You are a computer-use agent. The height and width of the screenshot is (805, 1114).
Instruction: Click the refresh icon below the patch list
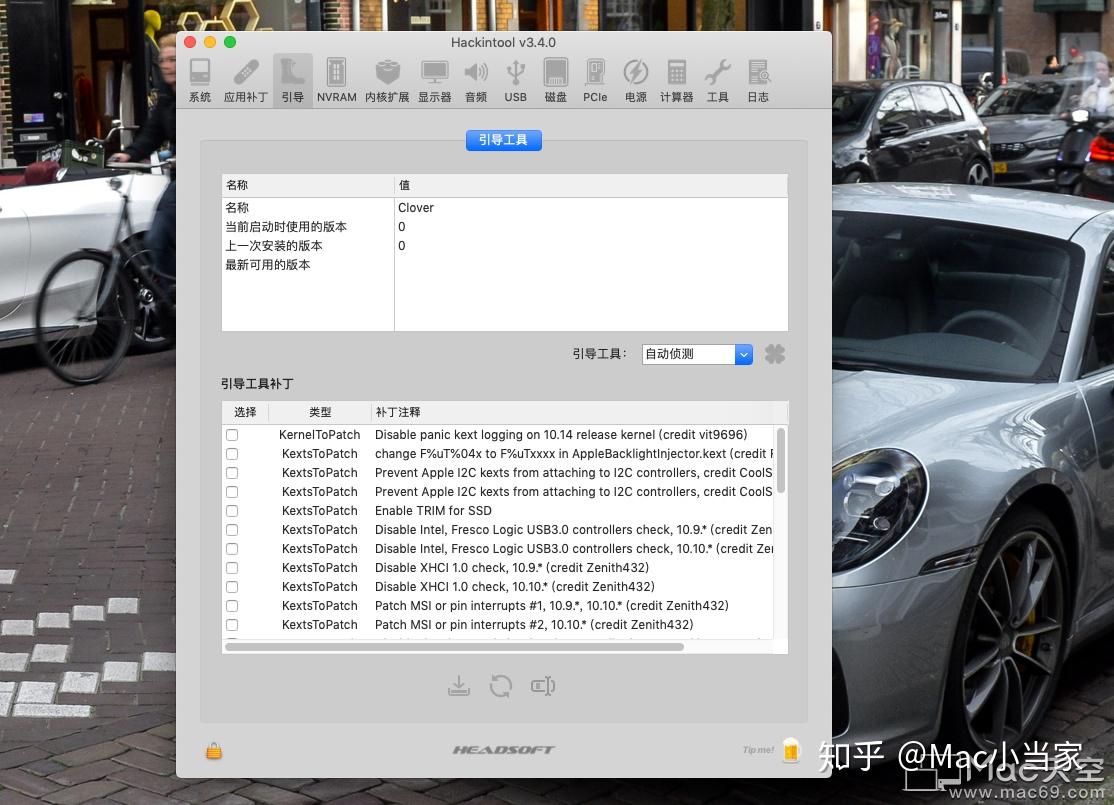[x=501, y=686]
